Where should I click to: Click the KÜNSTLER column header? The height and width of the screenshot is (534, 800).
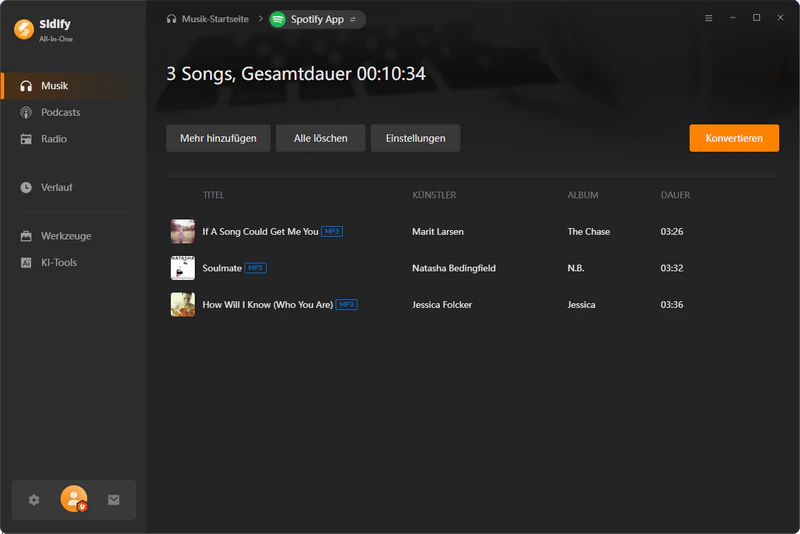434,195
